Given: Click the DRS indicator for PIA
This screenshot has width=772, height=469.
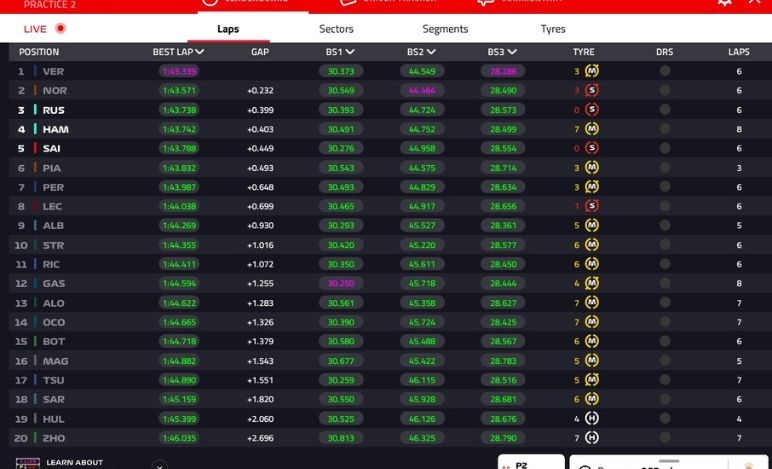Looking at the screenshot, I should pyautogui.click(x=664, y=168).
